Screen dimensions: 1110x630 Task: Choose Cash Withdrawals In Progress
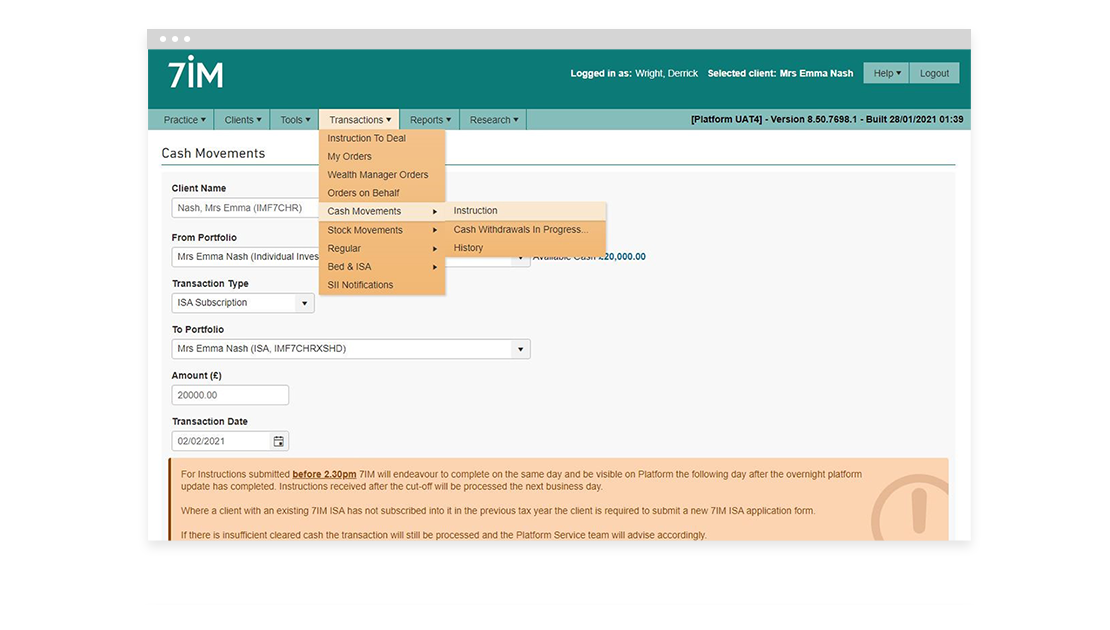[526, 229]
